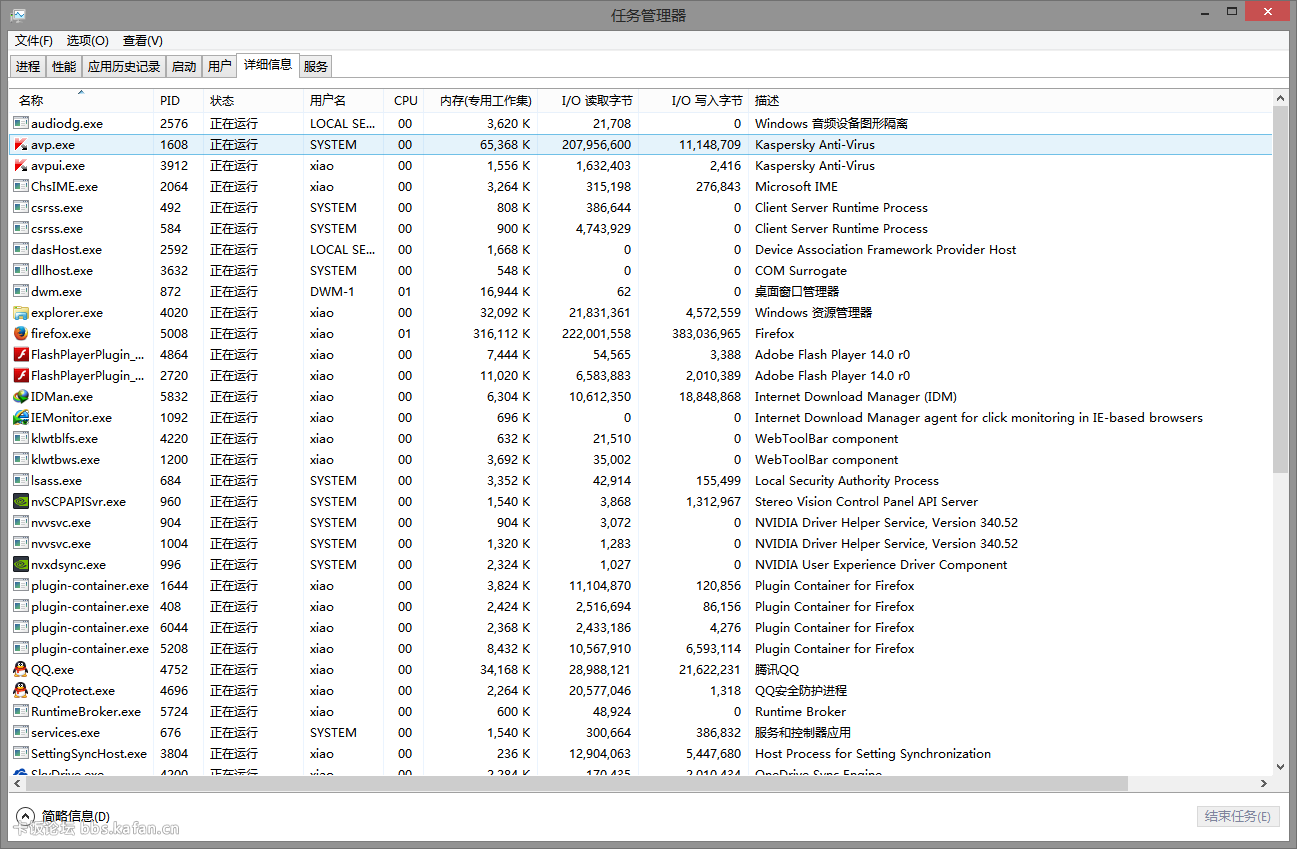Sort by the 描述 column header
Viewport: 1297px width, 849px height.
[1010, 100]
